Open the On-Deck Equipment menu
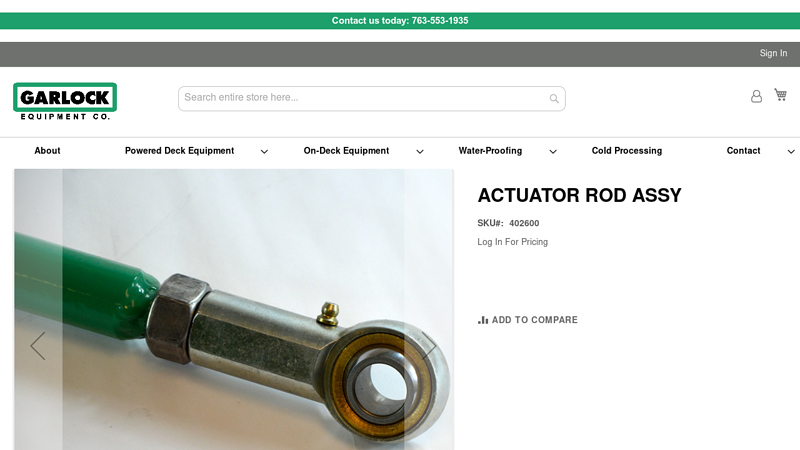 346,151
